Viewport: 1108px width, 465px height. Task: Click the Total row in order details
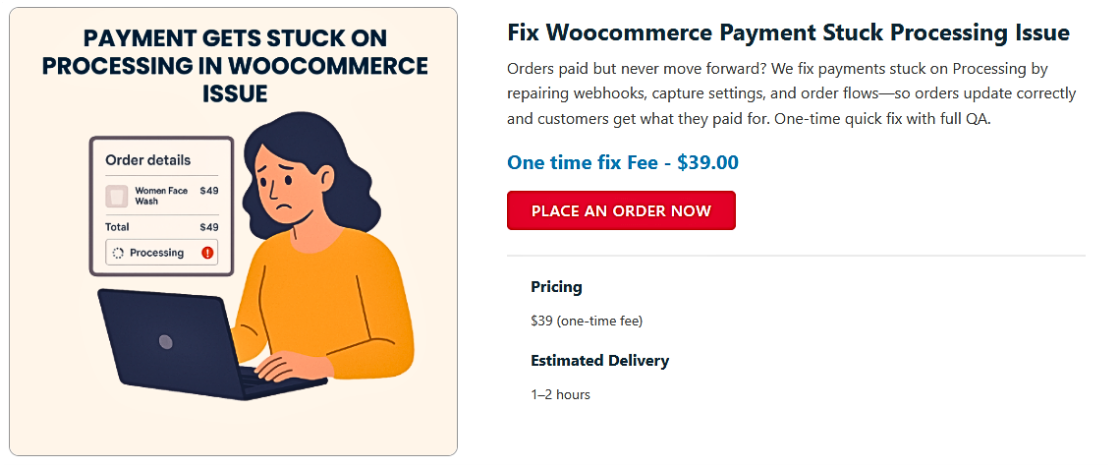tap(161, 227)
